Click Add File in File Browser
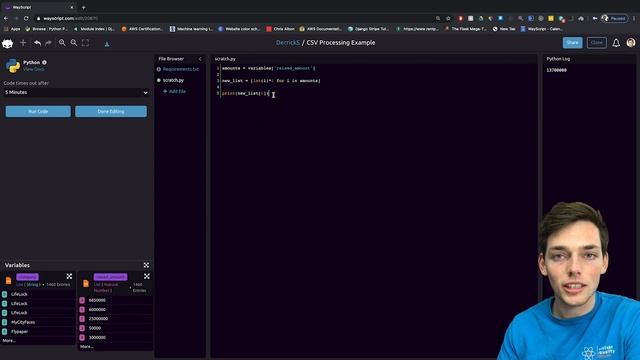The height and width of the screenshot is (360, 640). coord(174,91)
